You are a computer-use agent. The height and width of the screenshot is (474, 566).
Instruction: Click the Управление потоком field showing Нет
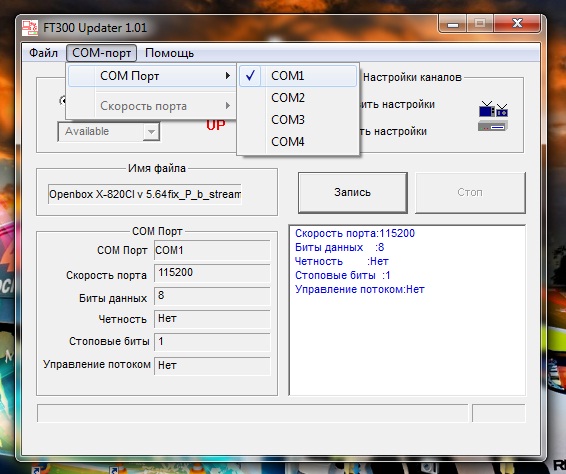(212, 365)
